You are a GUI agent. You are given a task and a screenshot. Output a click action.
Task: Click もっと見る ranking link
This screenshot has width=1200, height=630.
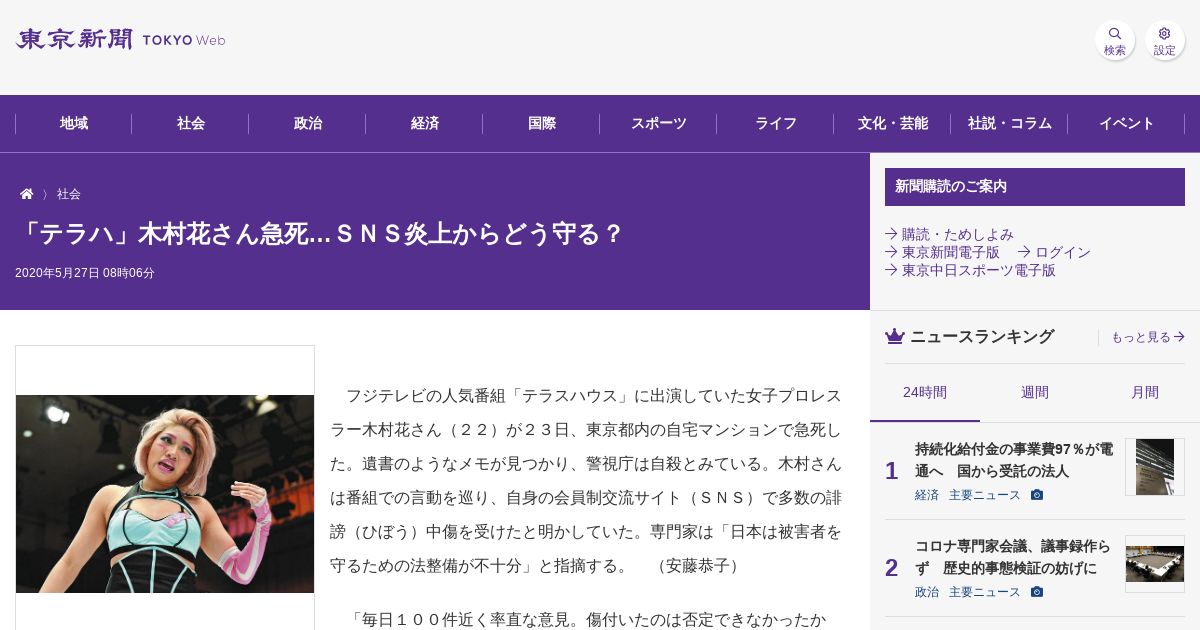(x=1148, y=338)
